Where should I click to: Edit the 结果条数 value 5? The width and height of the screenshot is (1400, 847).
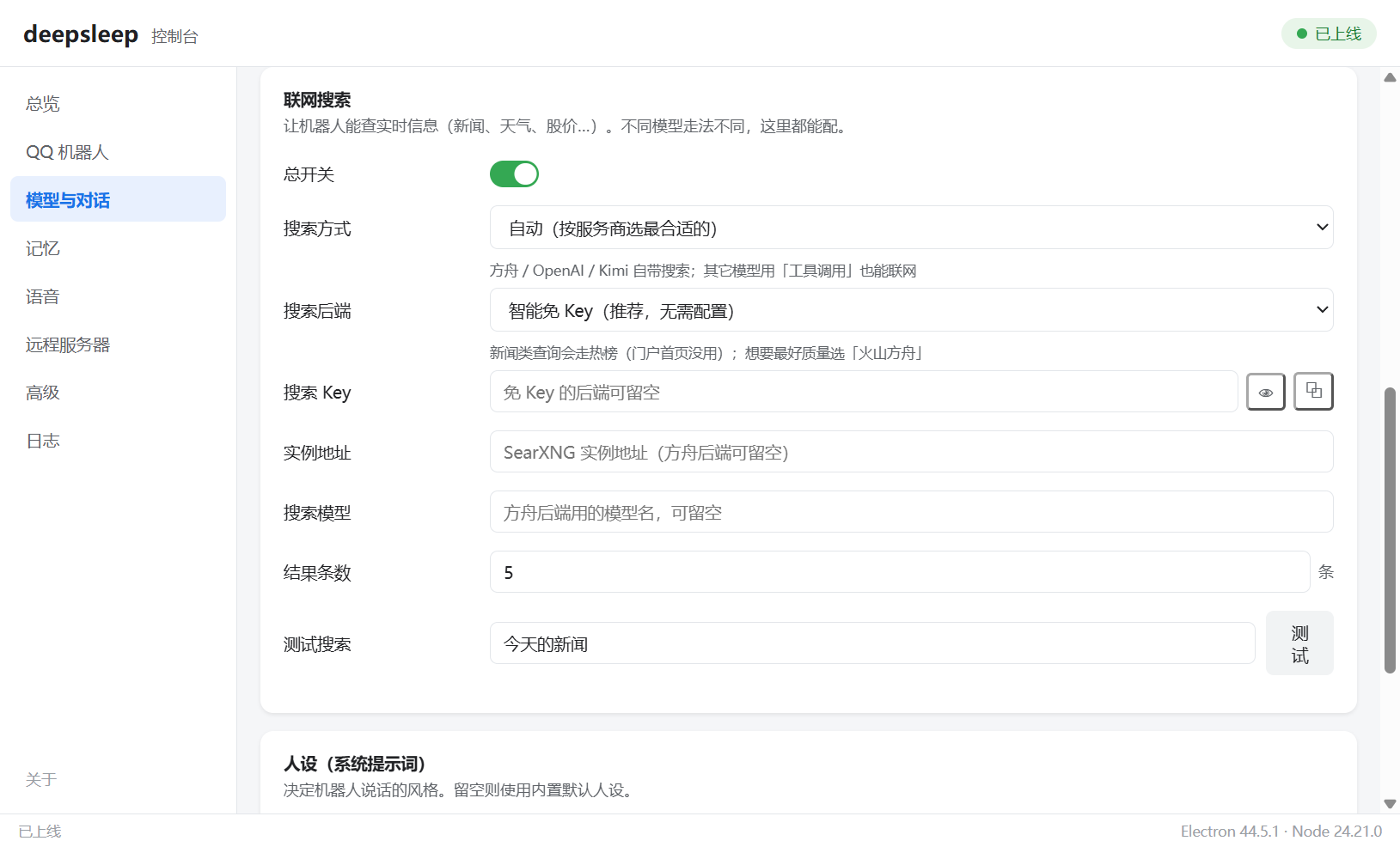point(900,572)
